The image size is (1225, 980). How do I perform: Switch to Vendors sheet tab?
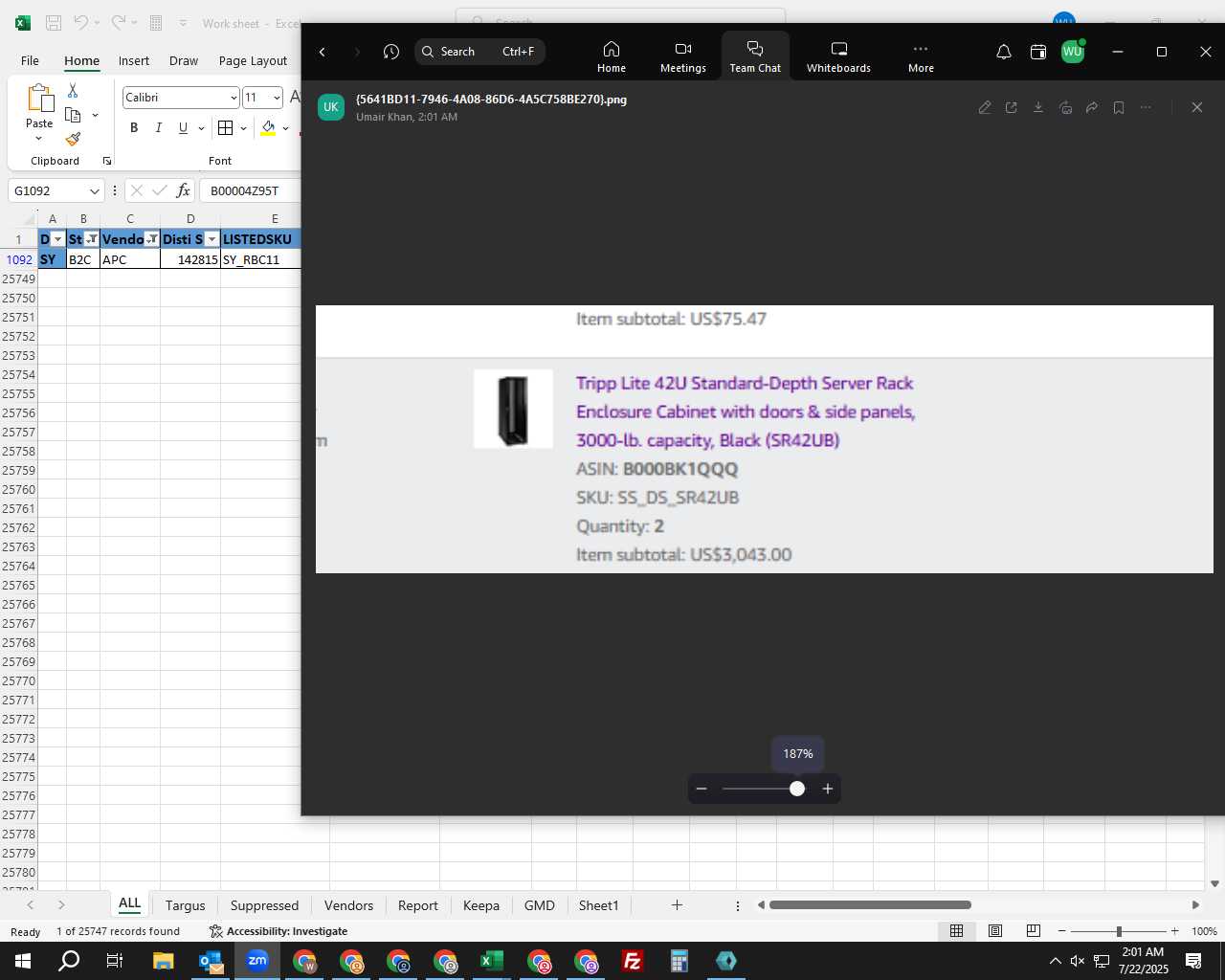[348, 905]
